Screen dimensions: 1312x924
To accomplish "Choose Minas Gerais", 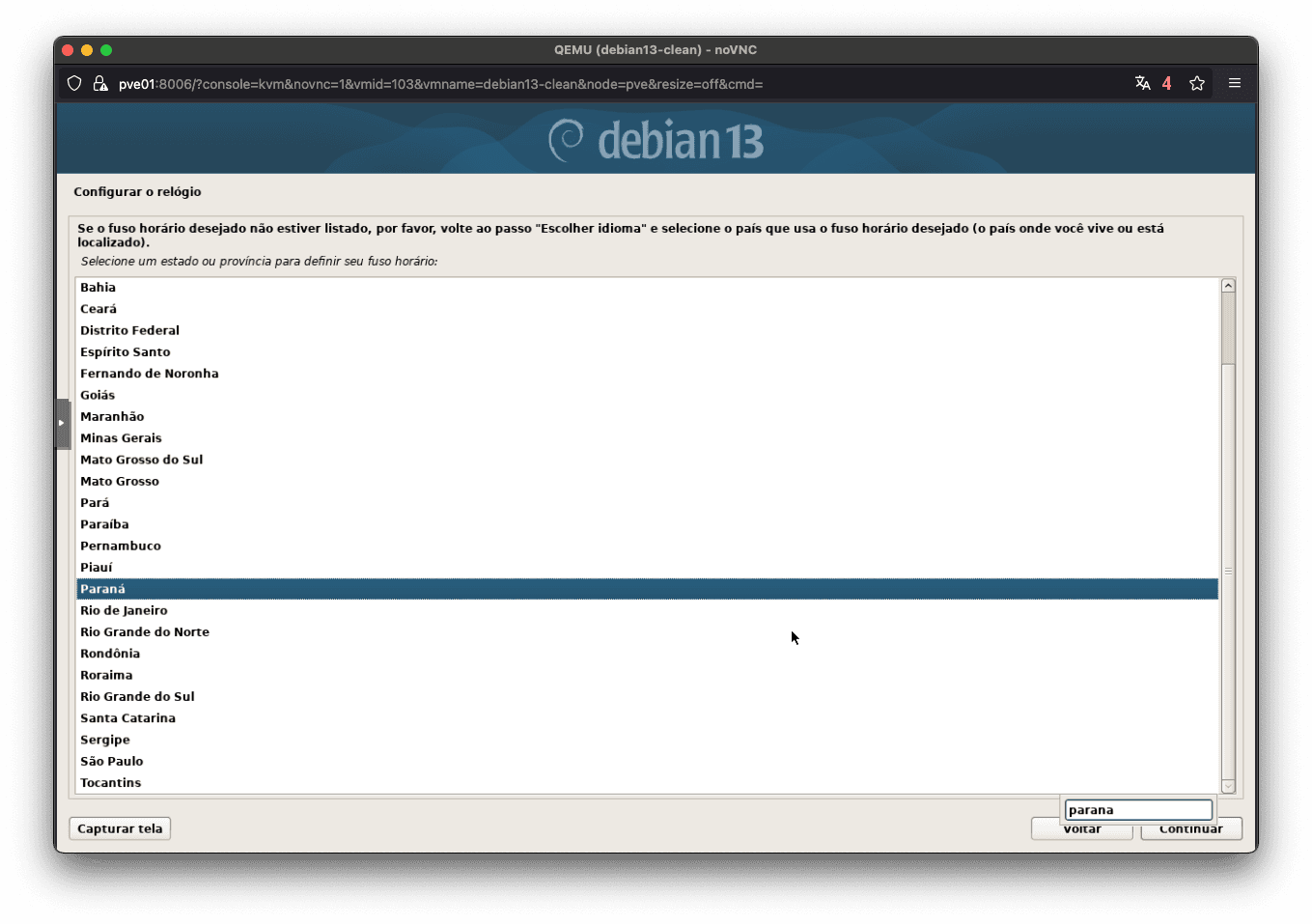I will [647, 438].
